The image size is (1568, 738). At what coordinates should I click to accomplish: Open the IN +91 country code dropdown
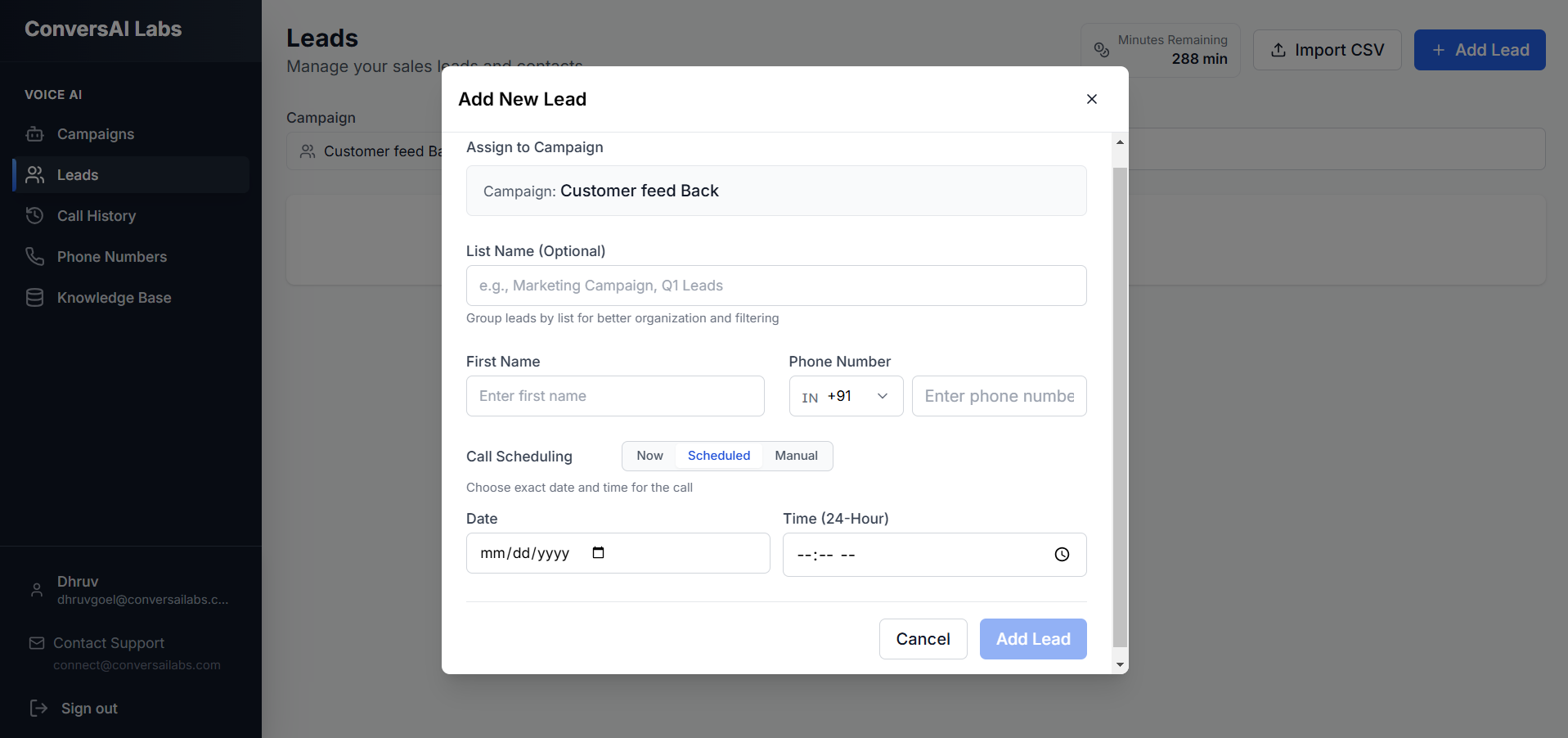846,396
